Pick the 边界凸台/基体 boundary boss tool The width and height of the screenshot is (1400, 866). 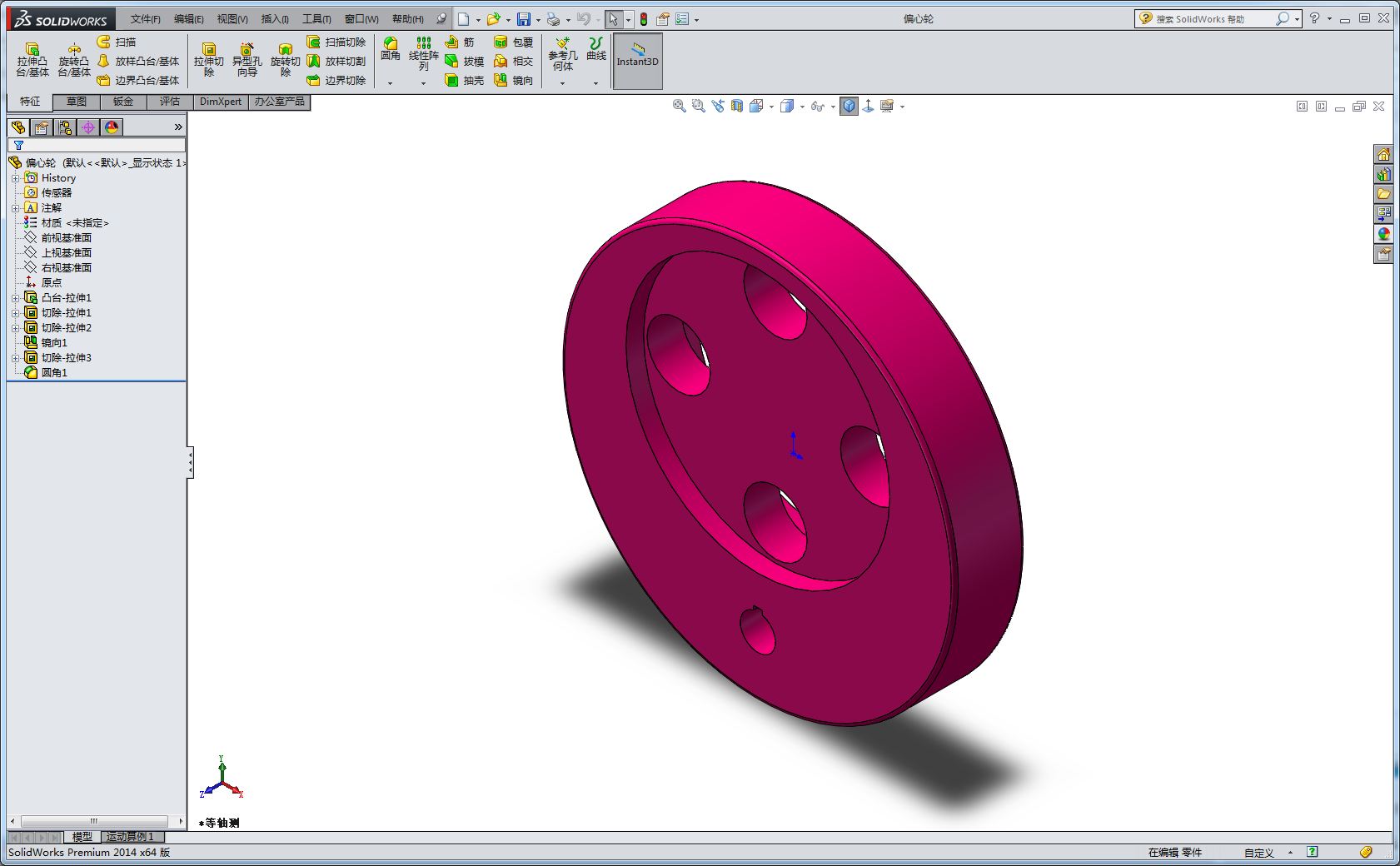pyautogui.click(x=138, y=80)
